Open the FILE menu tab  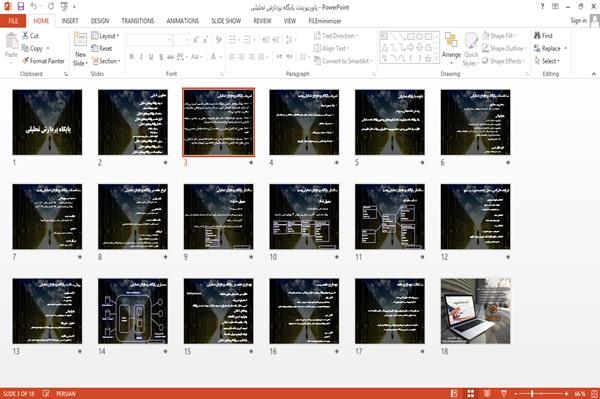[13, 21]
